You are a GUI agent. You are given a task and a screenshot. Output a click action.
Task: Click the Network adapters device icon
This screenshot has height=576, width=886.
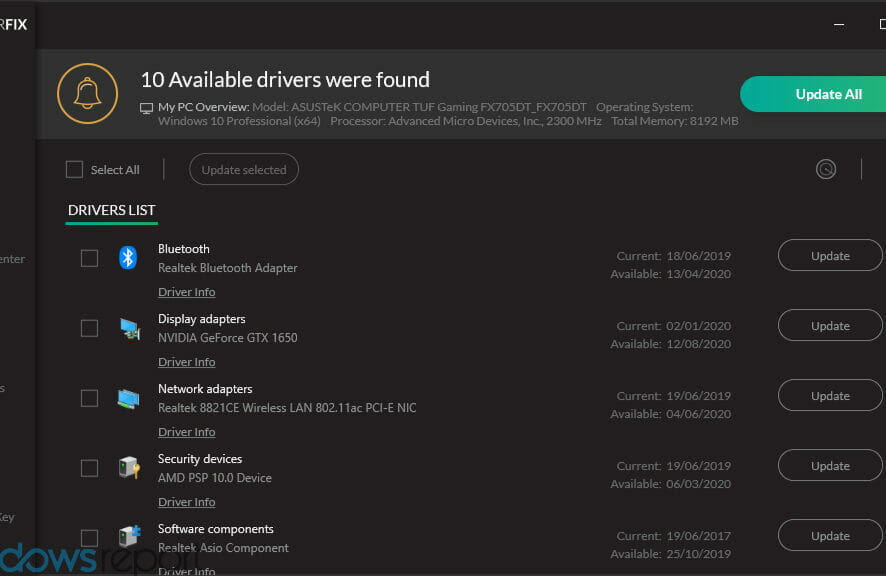click(128, 399)
